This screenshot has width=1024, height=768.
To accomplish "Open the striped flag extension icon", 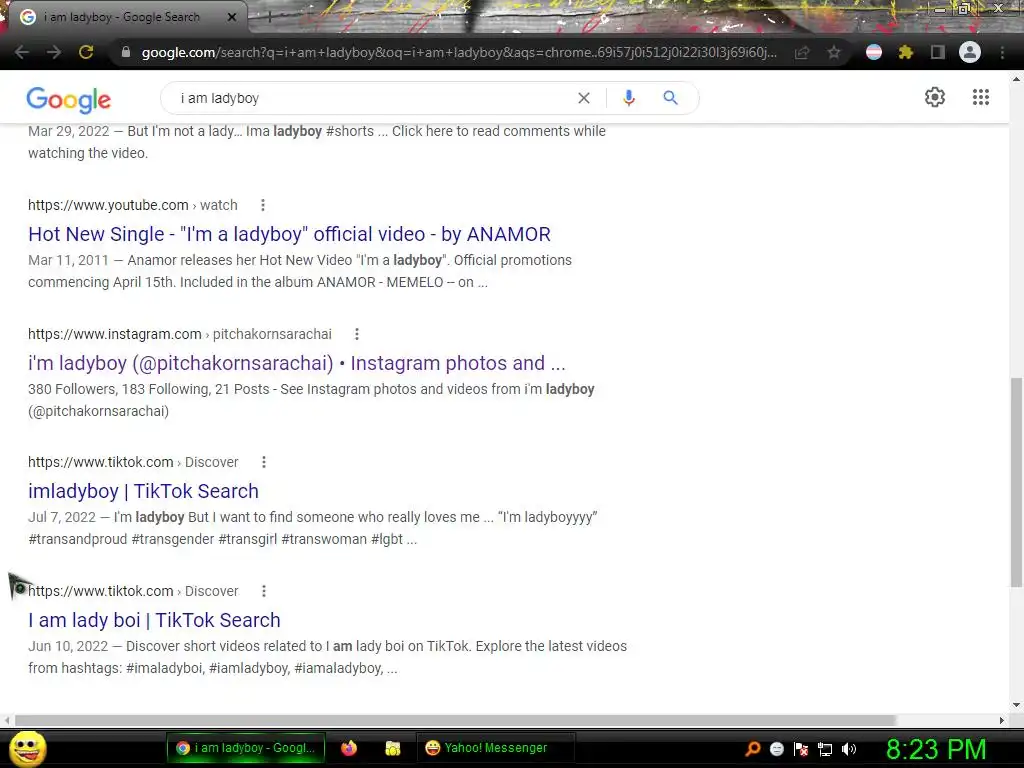I will pyautogui.click(x=874, y=52).
